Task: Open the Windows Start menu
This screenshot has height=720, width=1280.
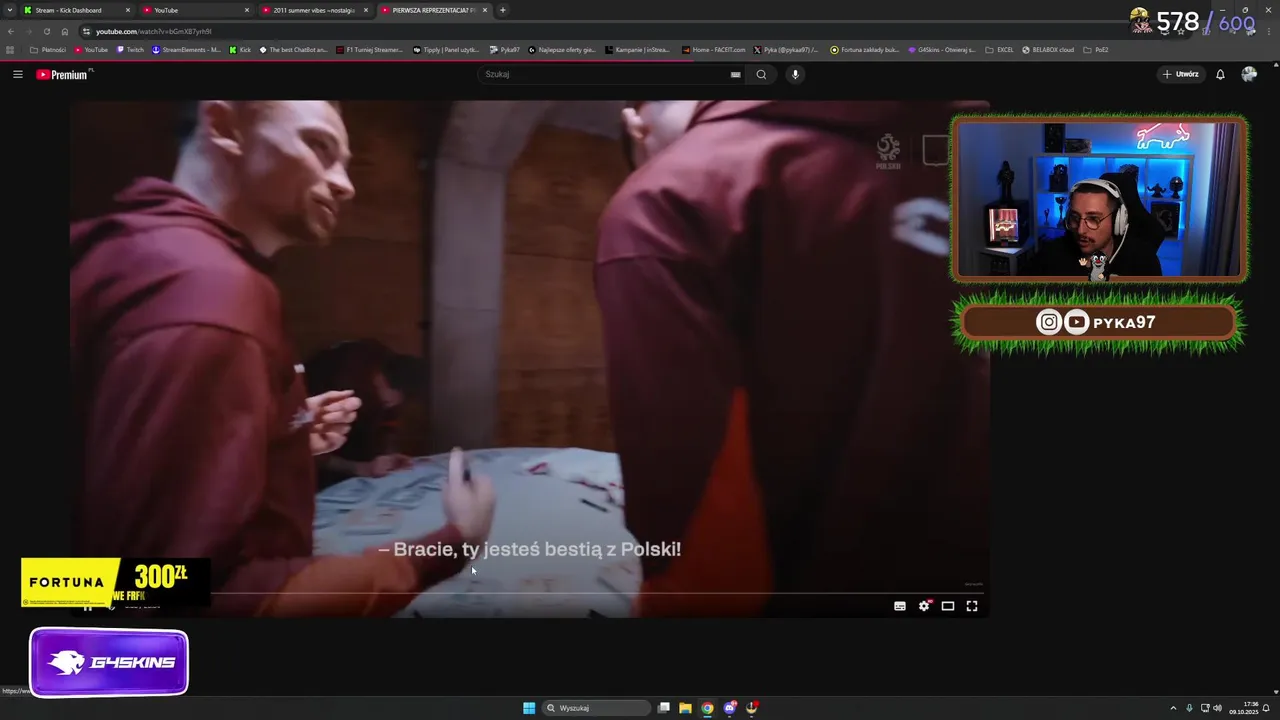Action: coord(529,708)
